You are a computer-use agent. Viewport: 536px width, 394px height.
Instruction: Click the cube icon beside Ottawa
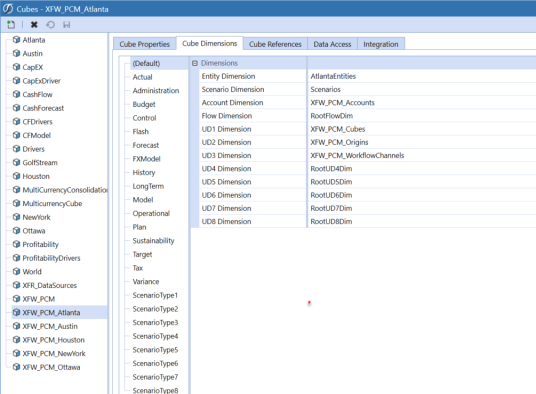point(16,231)
